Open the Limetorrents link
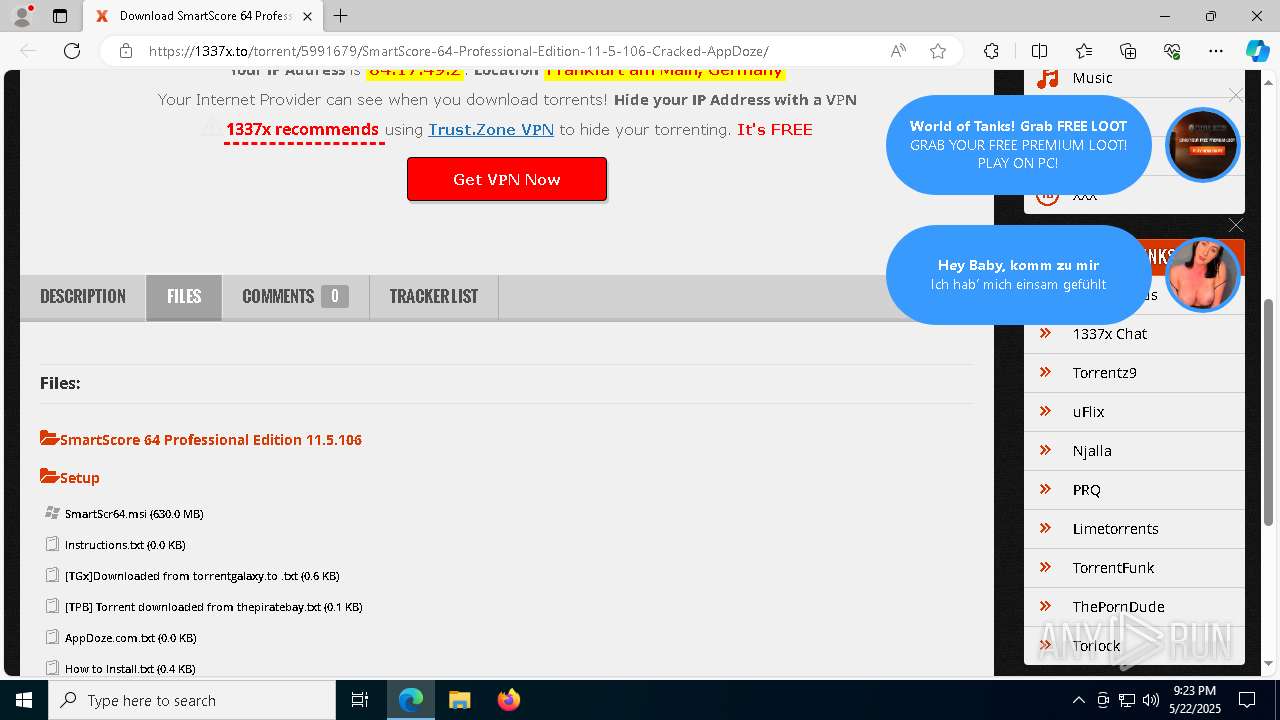The height and width of the screenshot is (720, 1280). 1115,529
